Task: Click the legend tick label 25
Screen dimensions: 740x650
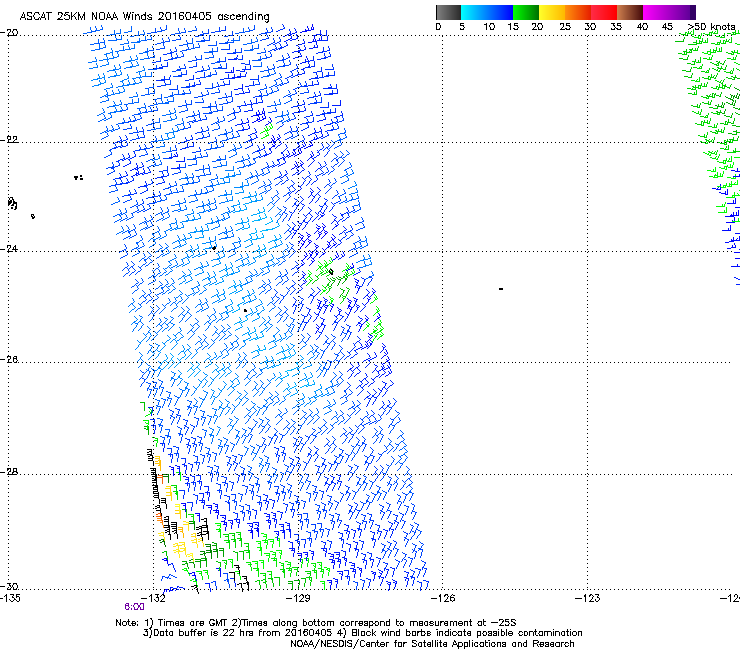Action: pyautogui.click(x=565, y=26)
